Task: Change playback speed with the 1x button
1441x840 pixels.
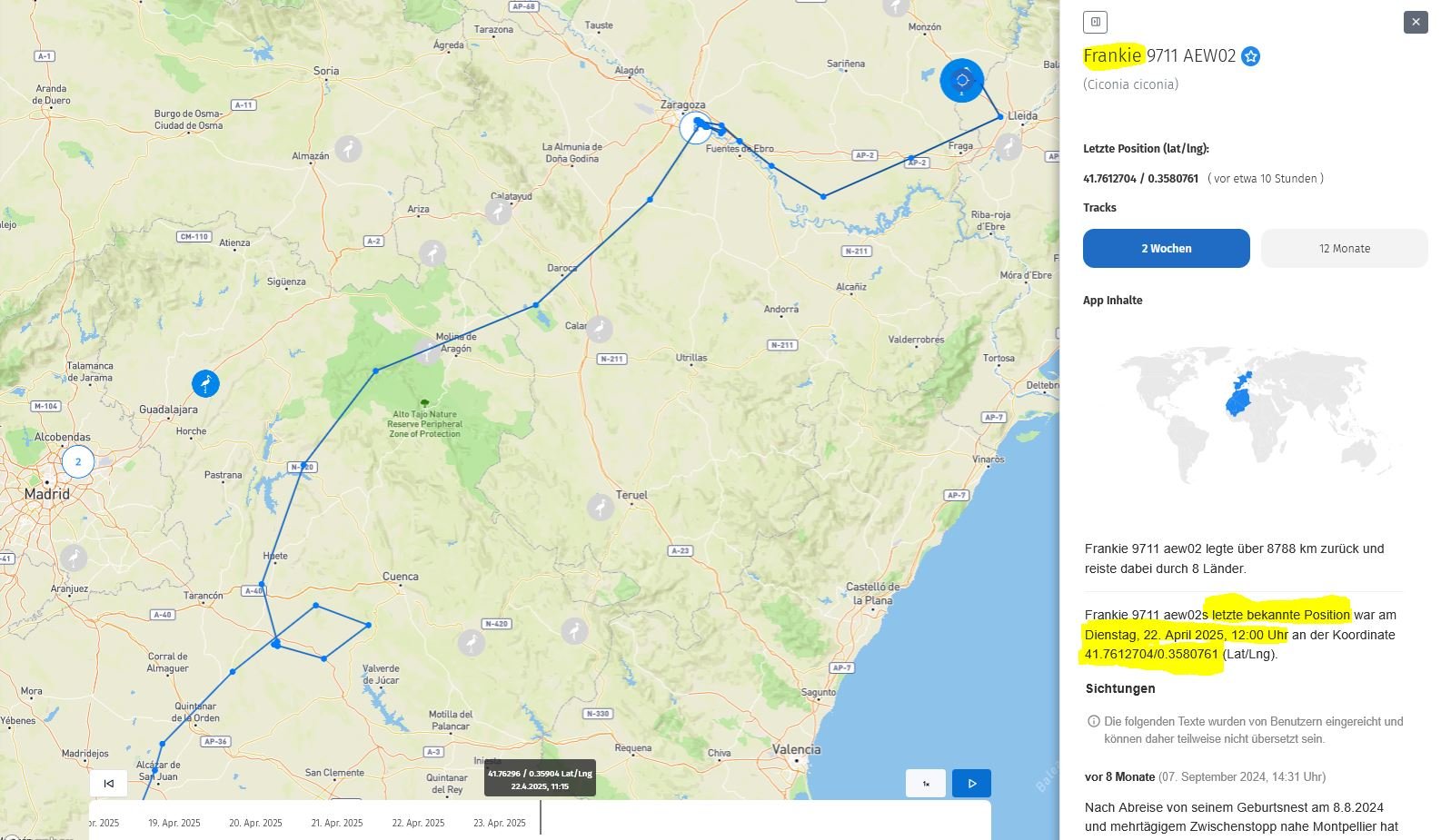Action: (926, 783)
